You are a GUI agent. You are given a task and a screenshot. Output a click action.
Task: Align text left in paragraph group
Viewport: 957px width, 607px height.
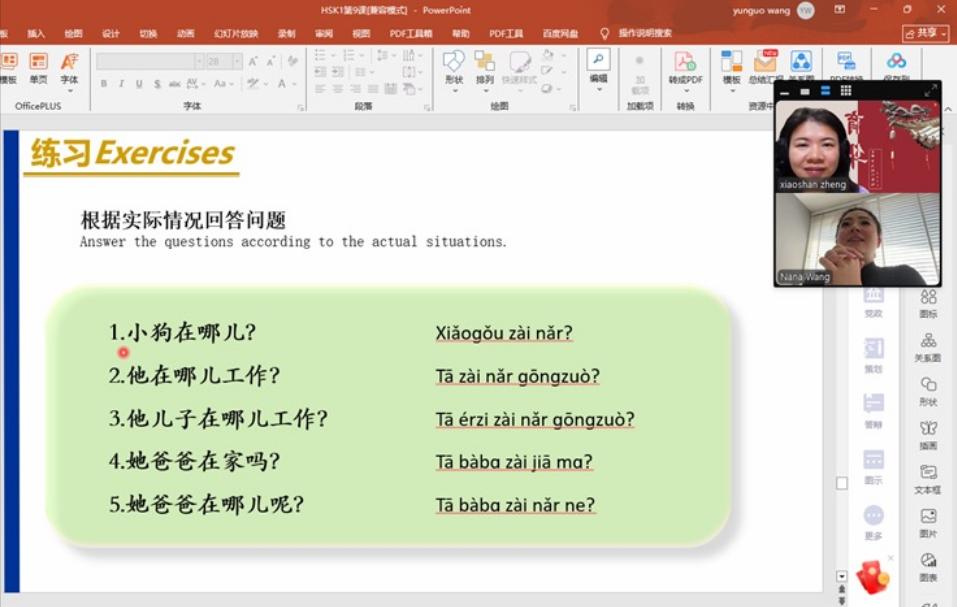(320, 90)
